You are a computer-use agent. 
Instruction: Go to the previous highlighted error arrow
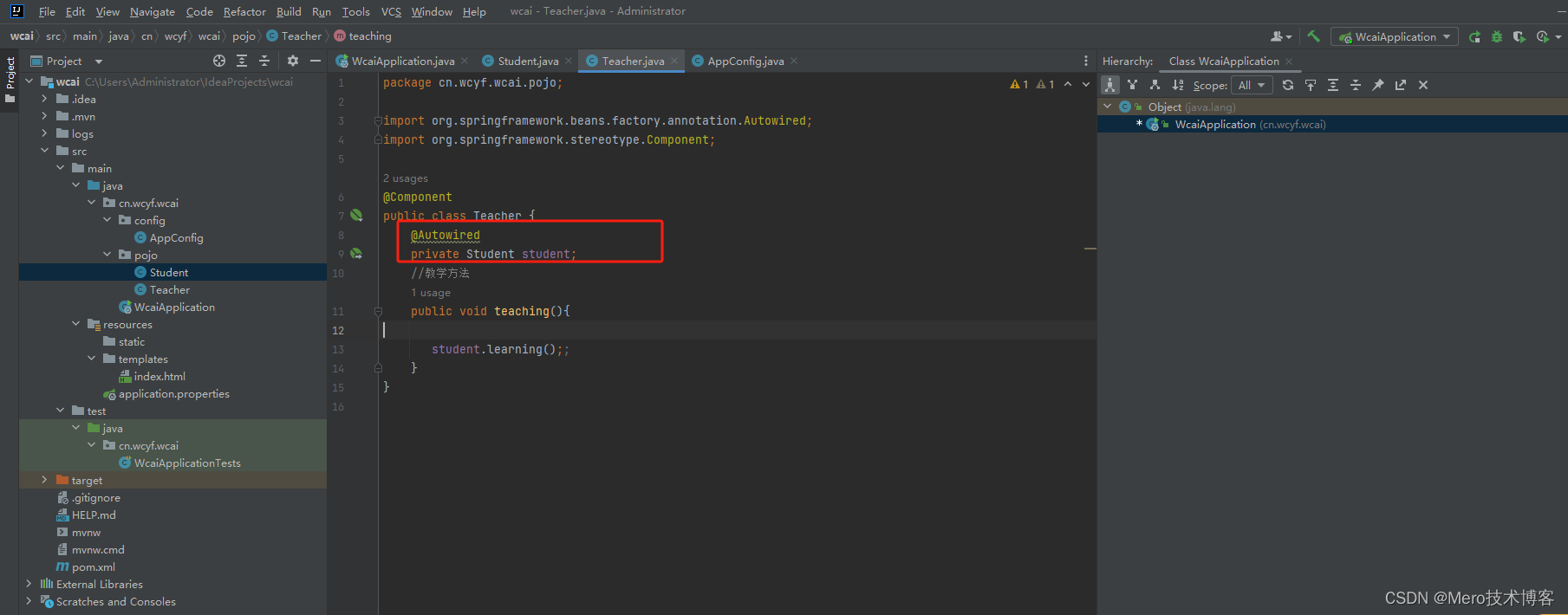1068,84
